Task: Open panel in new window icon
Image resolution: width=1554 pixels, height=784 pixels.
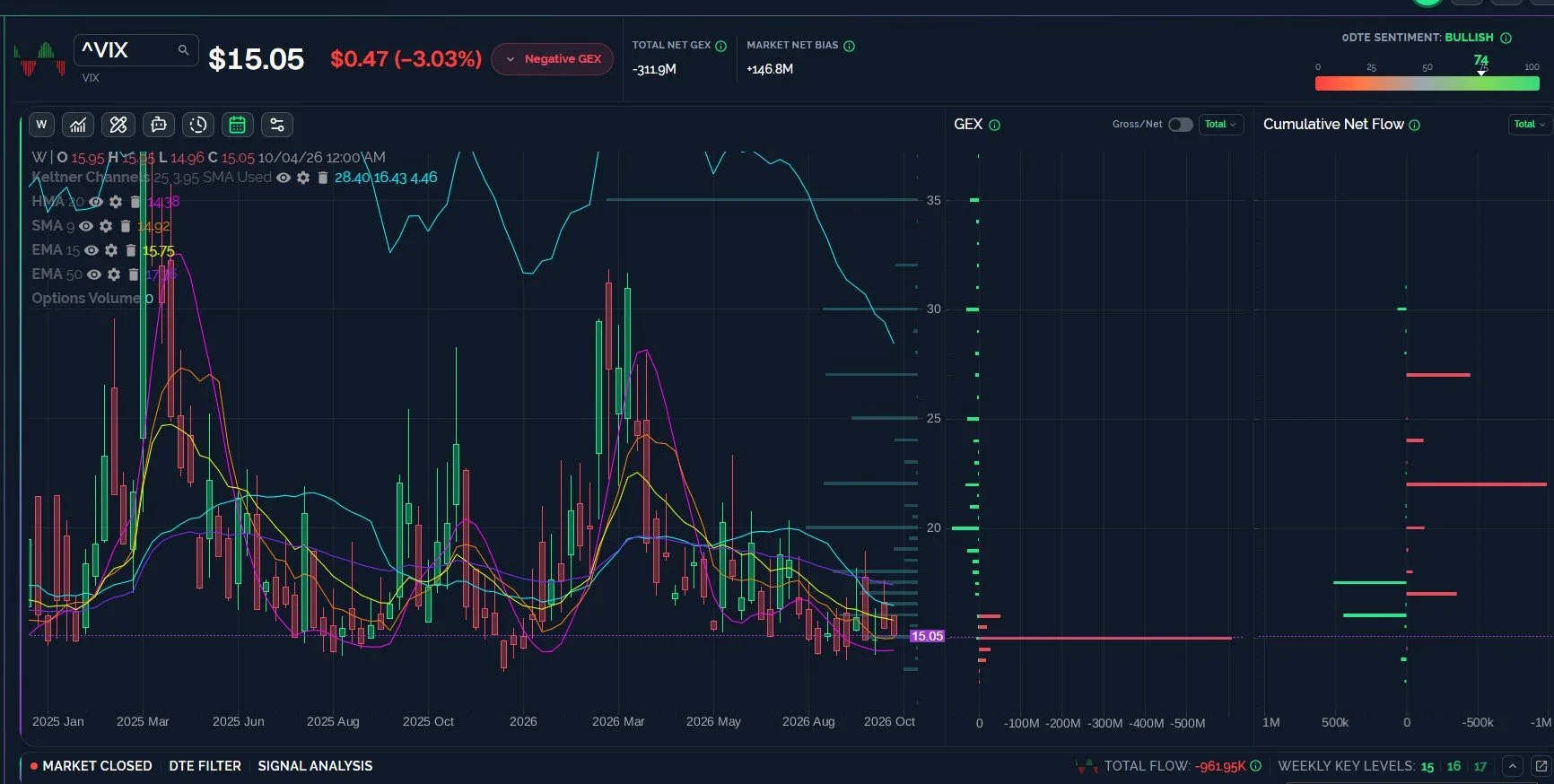Action: pos(1541,766)
